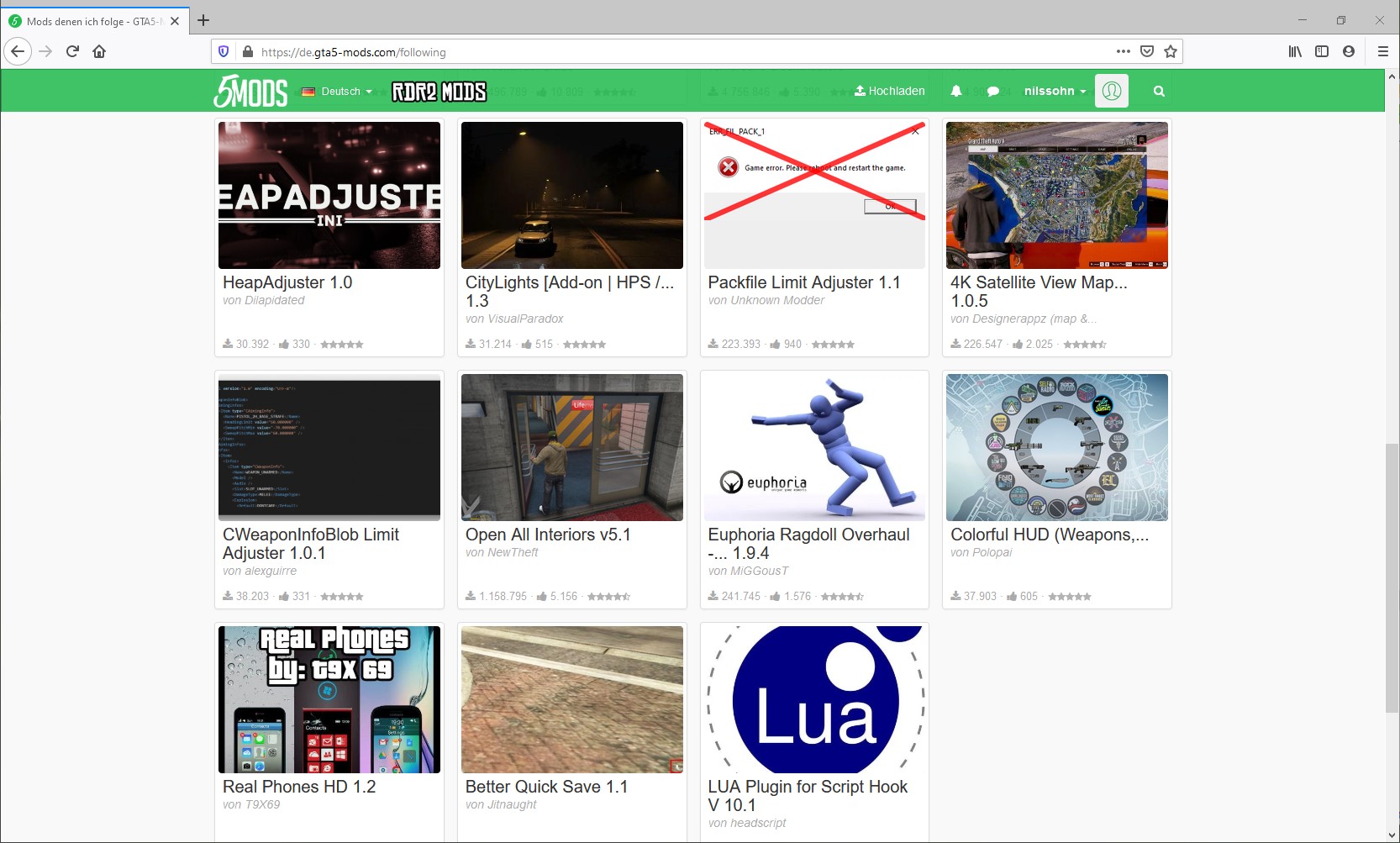Open site search magnifier icon

click(x=1160, y=92)
